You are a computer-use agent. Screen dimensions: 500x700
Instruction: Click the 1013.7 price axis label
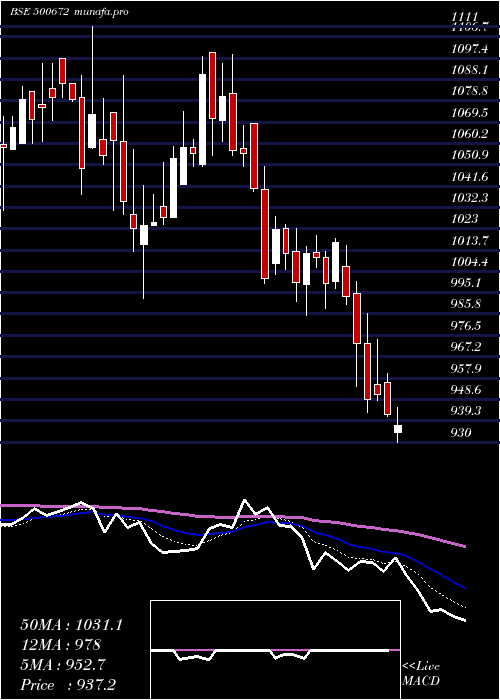(469, 241)
